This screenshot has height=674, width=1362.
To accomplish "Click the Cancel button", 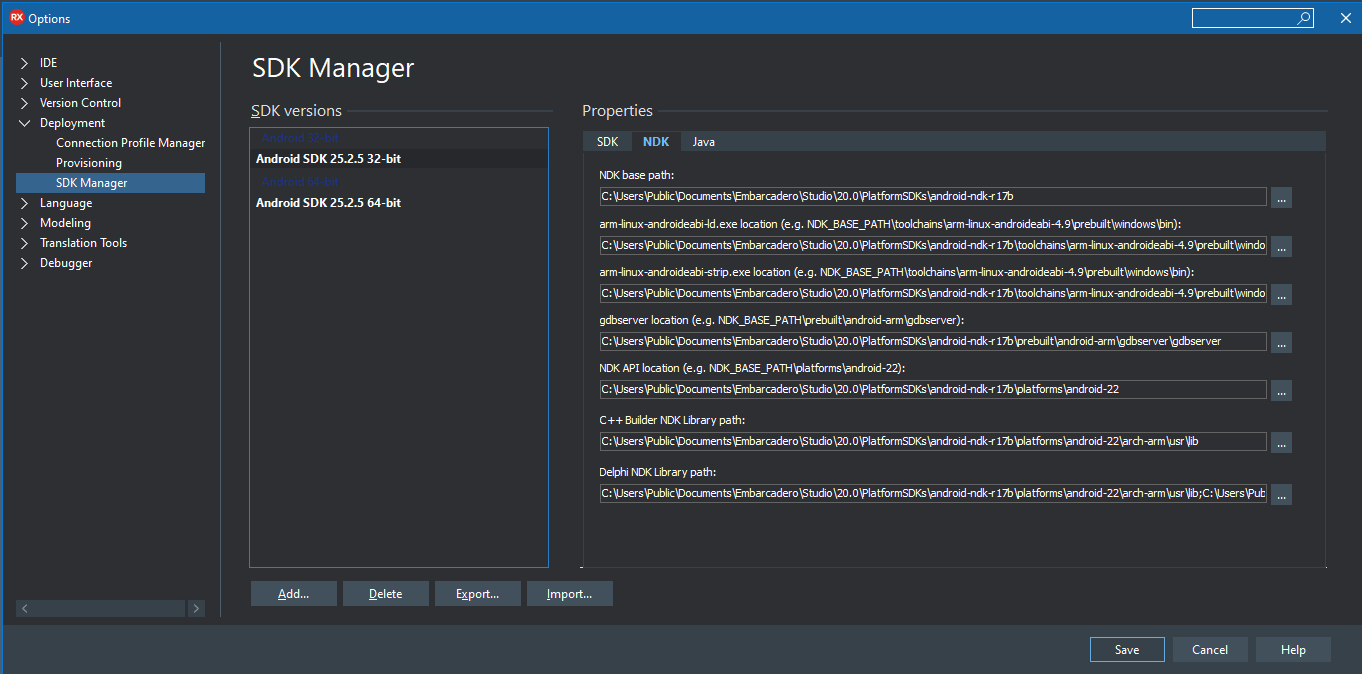I will [1210, 650].
